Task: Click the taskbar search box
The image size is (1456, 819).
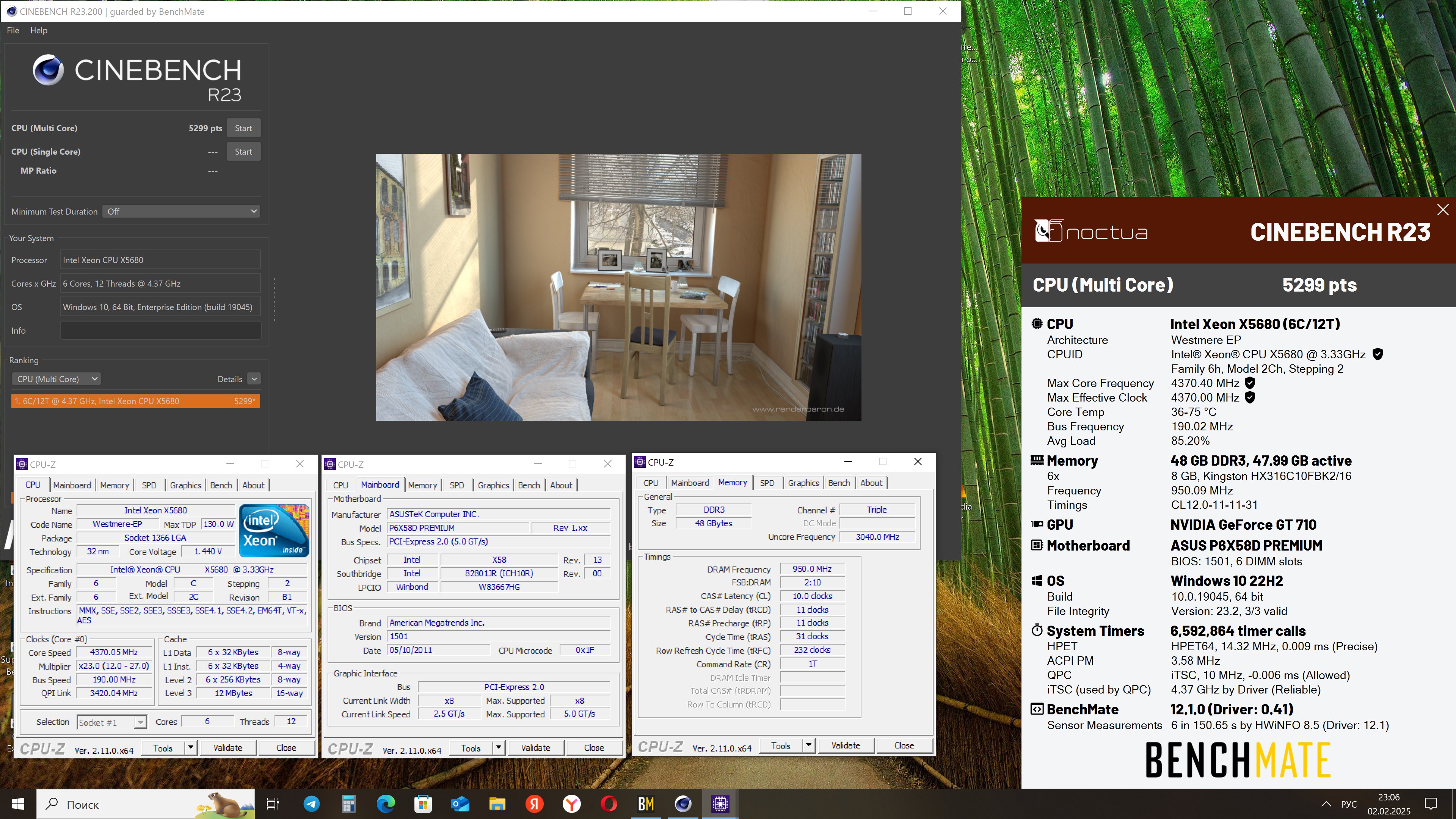Action: (x=146, y=804)
